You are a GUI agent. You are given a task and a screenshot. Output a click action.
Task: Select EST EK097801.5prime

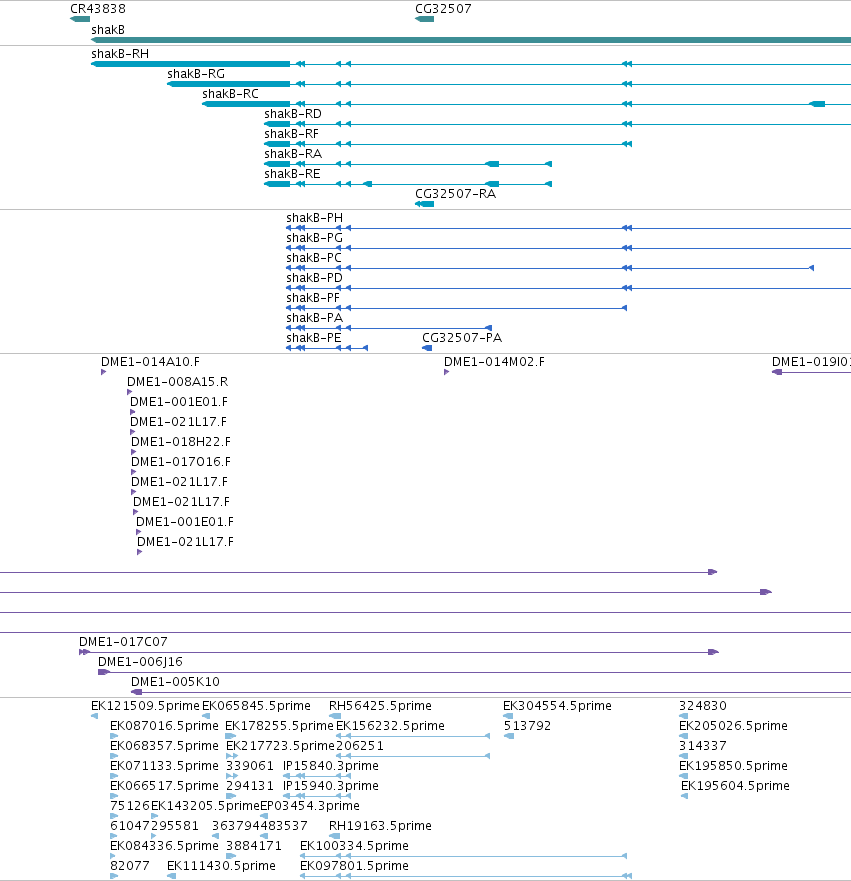pos(466,876)
